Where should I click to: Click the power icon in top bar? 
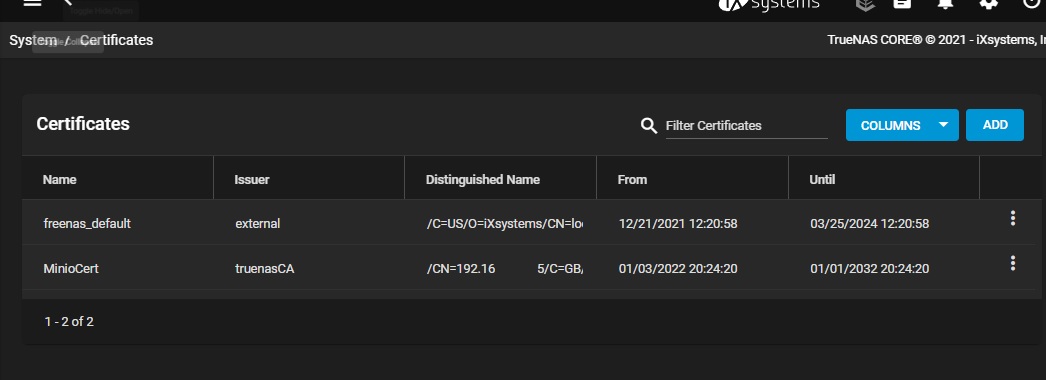1031,3
